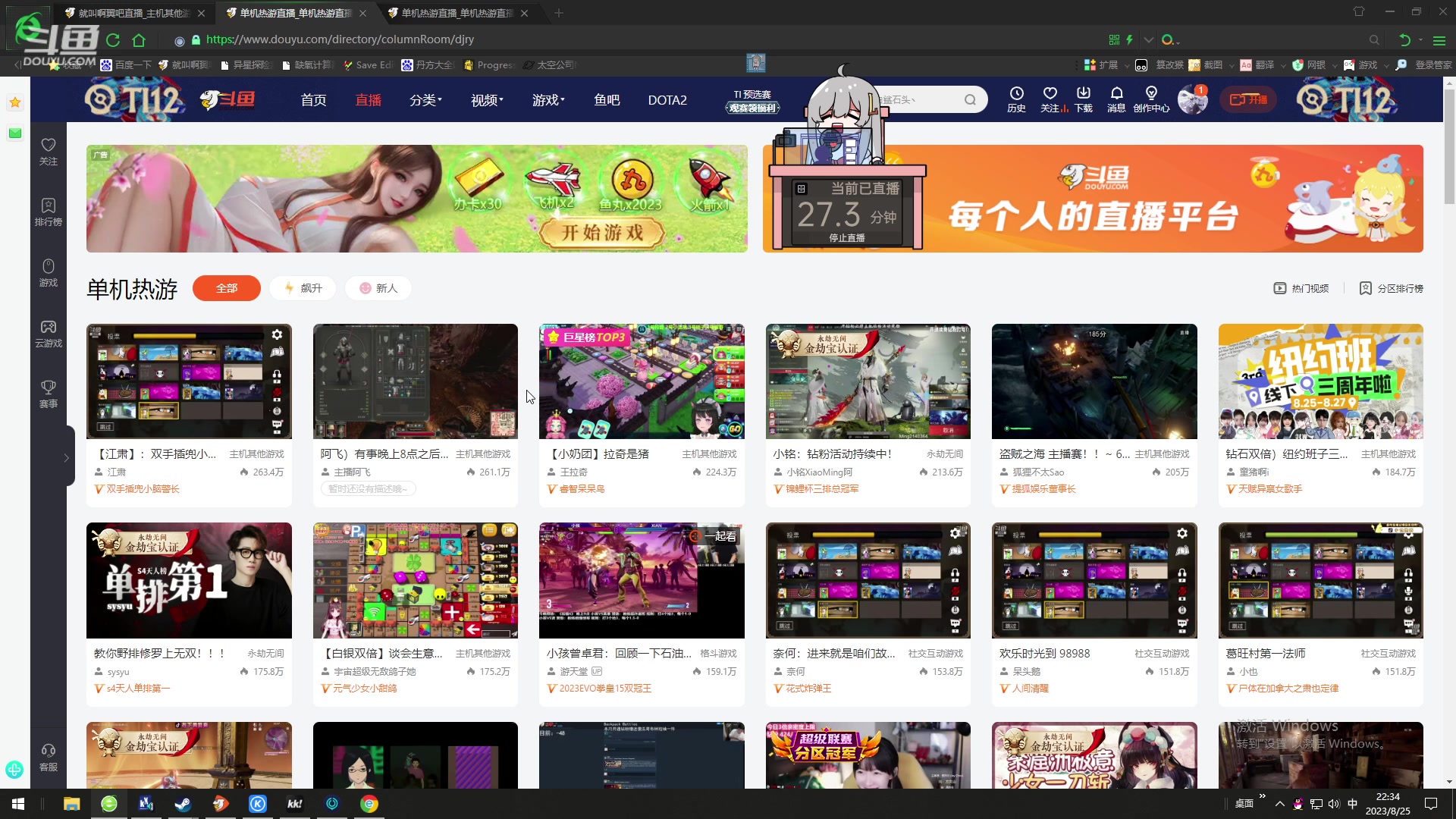The width and height of the screenshot is (1456, 819).
Task: Open 赛事 in the left sidebar
Action: pyautogui.click(x=49, y=394)
